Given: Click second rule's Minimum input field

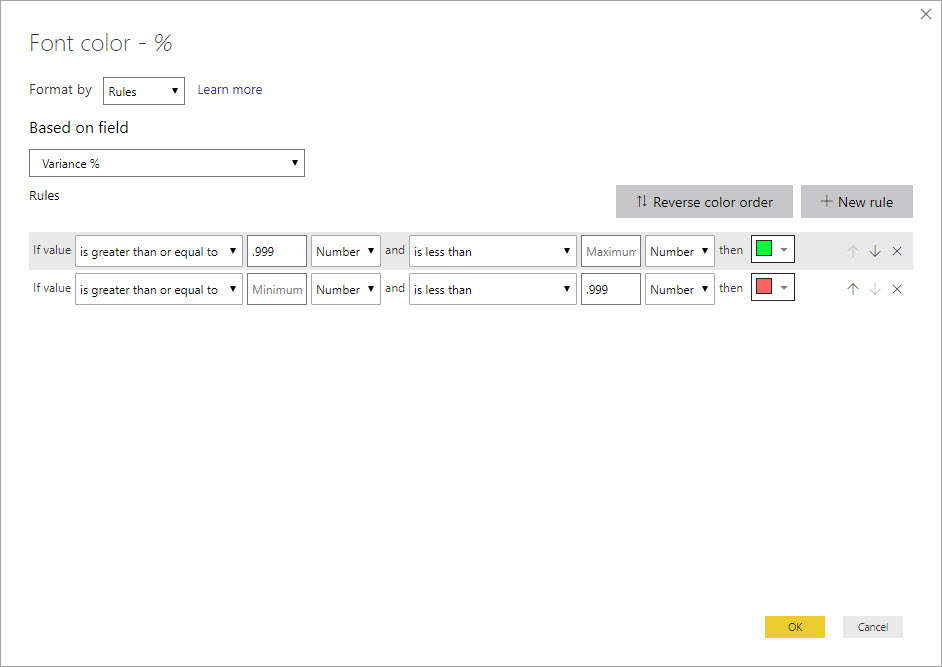Looking at the screenshot, I should pyautogui.click(x=277, y=289).
